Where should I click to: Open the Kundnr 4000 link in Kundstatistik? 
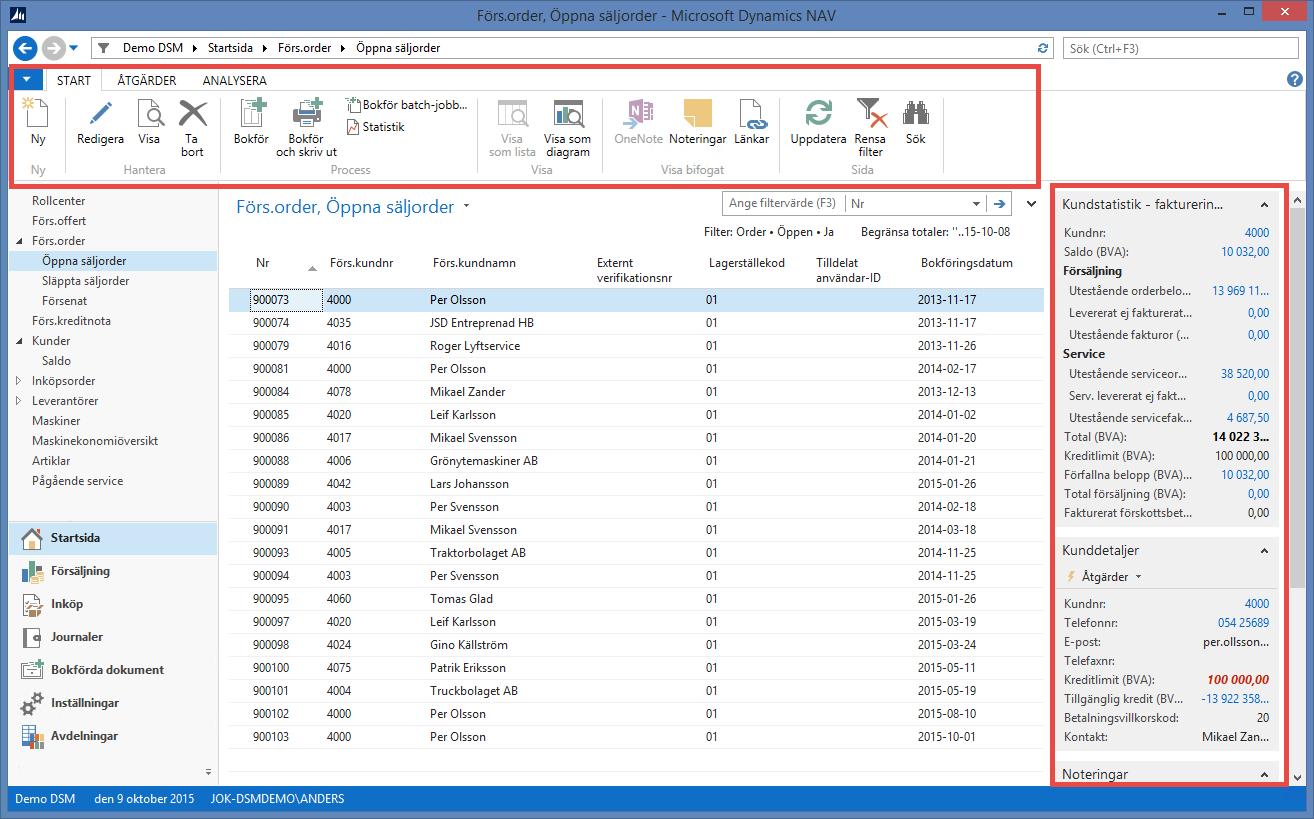point(1257,233)
